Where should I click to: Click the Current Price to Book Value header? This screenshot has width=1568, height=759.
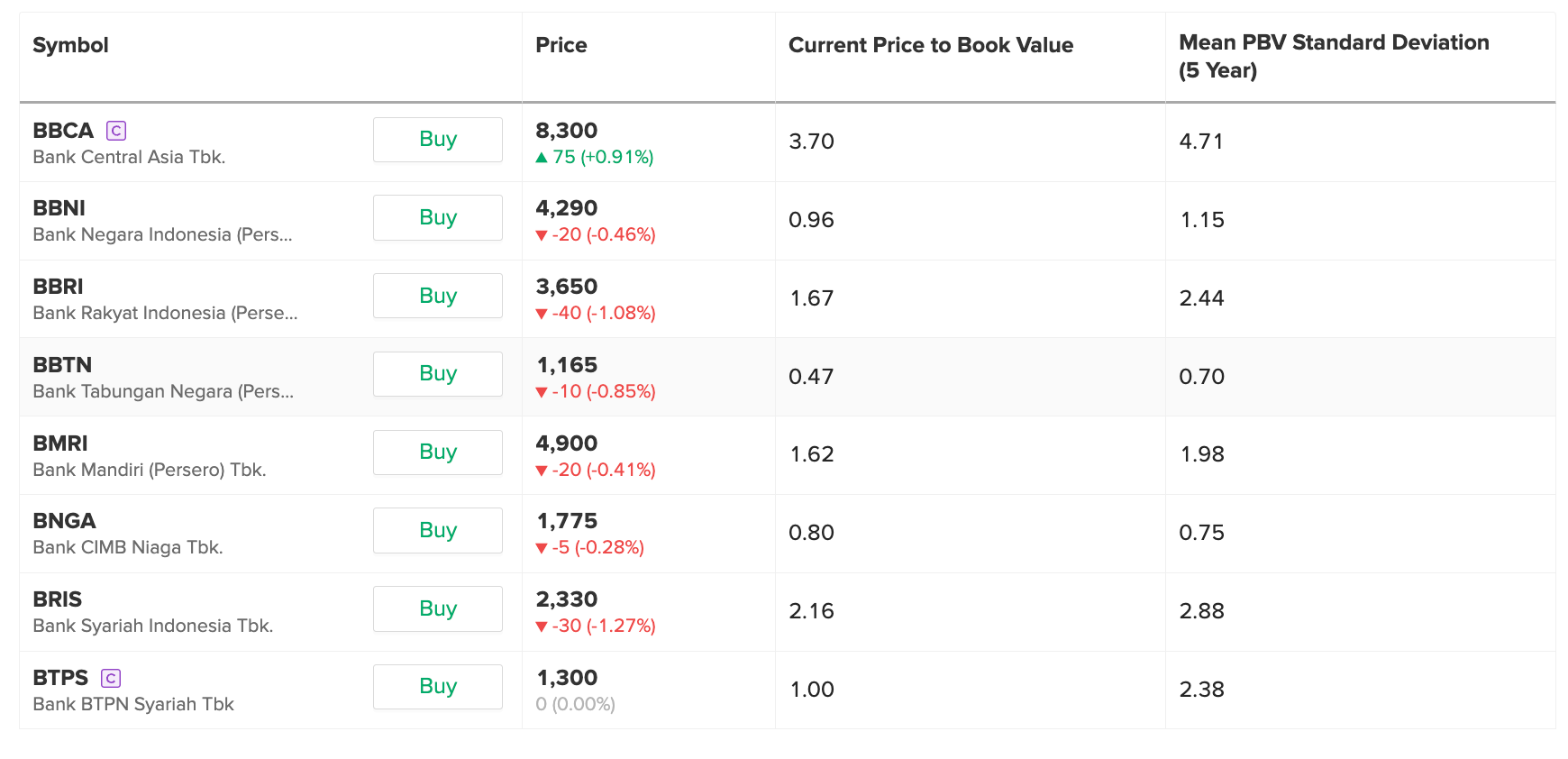pos(930,45)
